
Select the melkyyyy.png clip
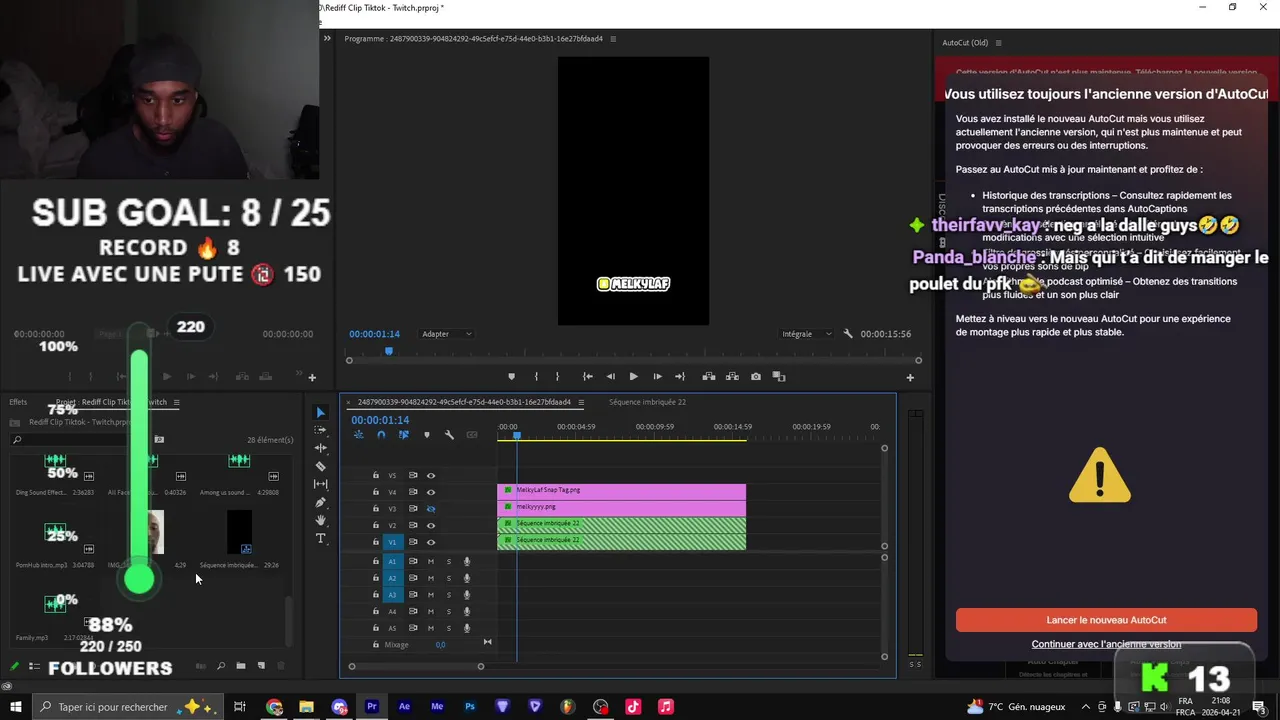[621, 507]
